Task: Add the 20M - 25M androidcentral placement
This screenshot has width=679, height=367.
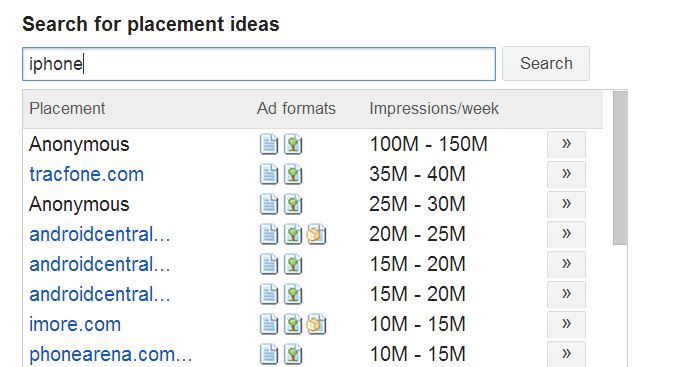Action: point(566,234)
